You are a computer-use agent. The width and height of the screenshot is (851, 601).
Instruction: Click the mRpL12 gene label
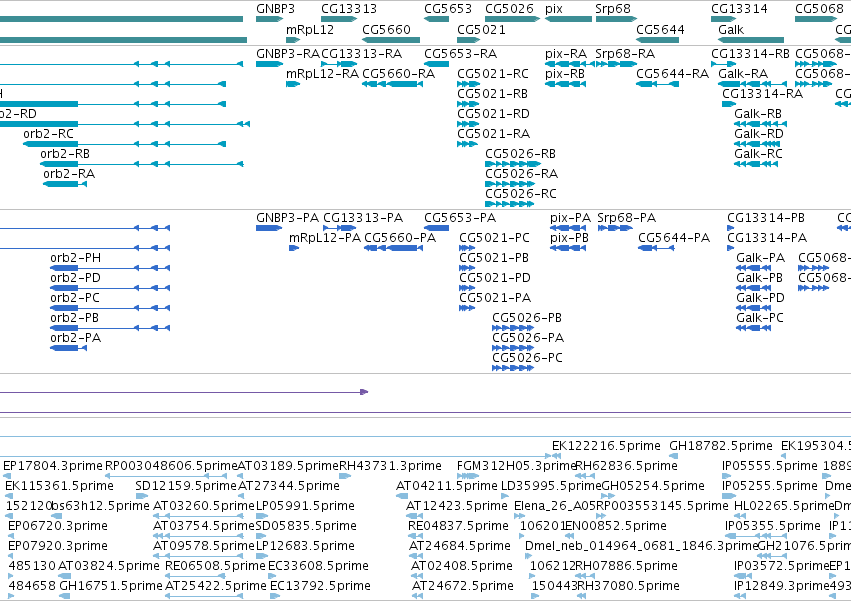pyautogui.click(x=310, y=29)
